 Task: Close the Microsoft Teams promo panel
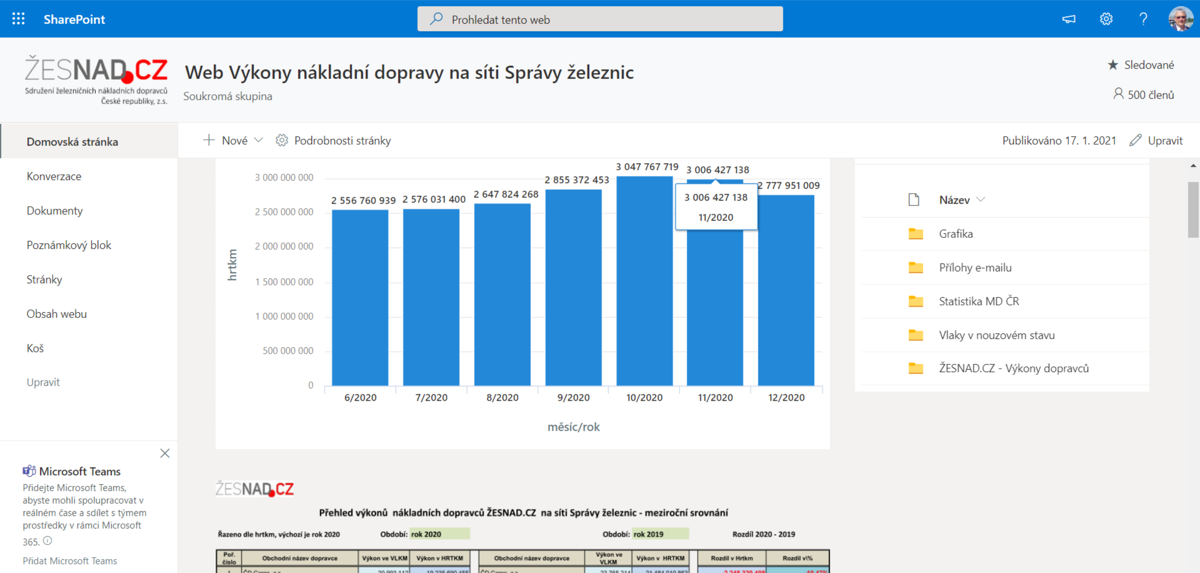click(165, 453)
